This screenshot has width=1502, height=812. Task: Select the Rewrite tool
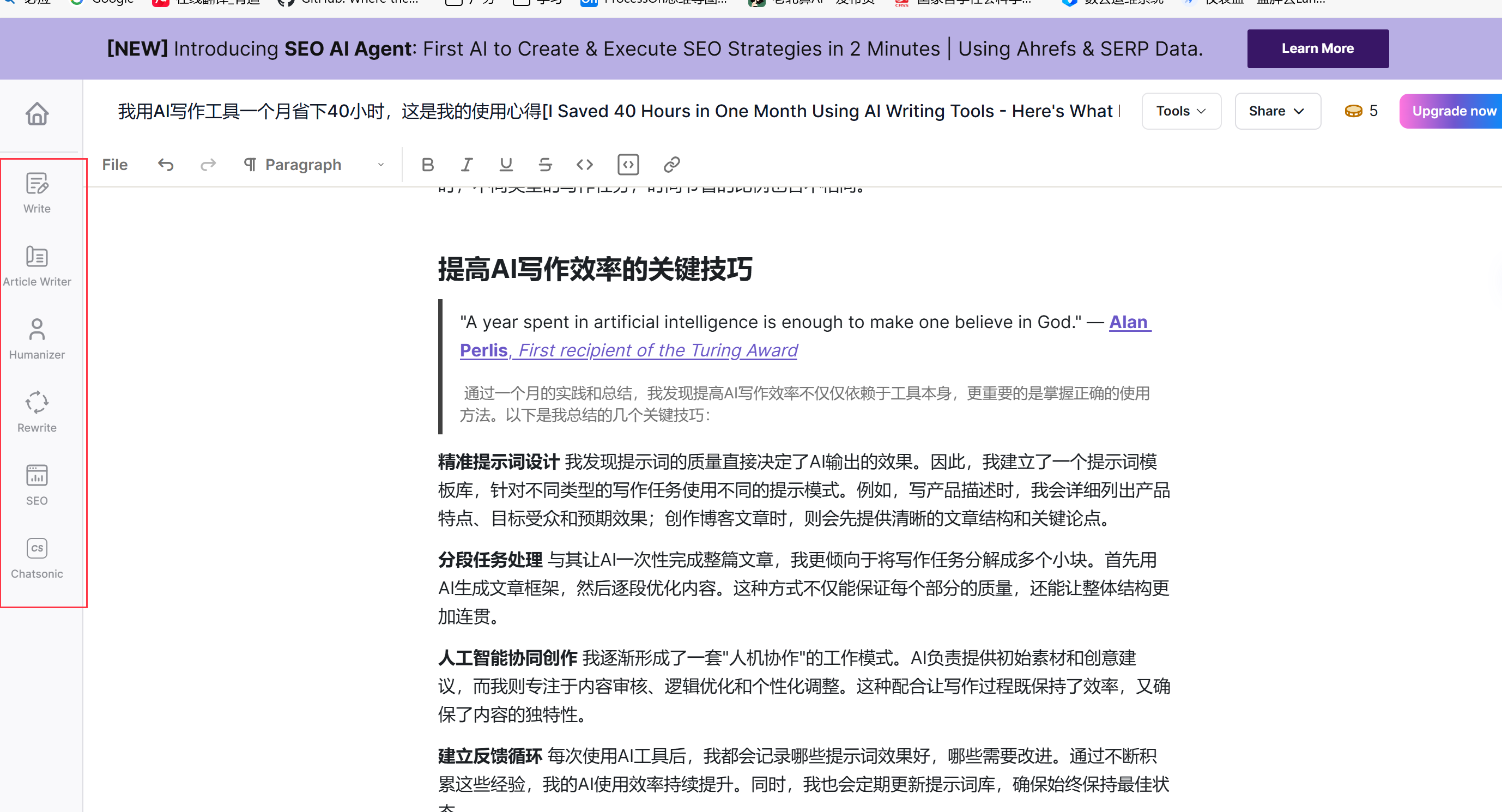[x=37, y=411]
